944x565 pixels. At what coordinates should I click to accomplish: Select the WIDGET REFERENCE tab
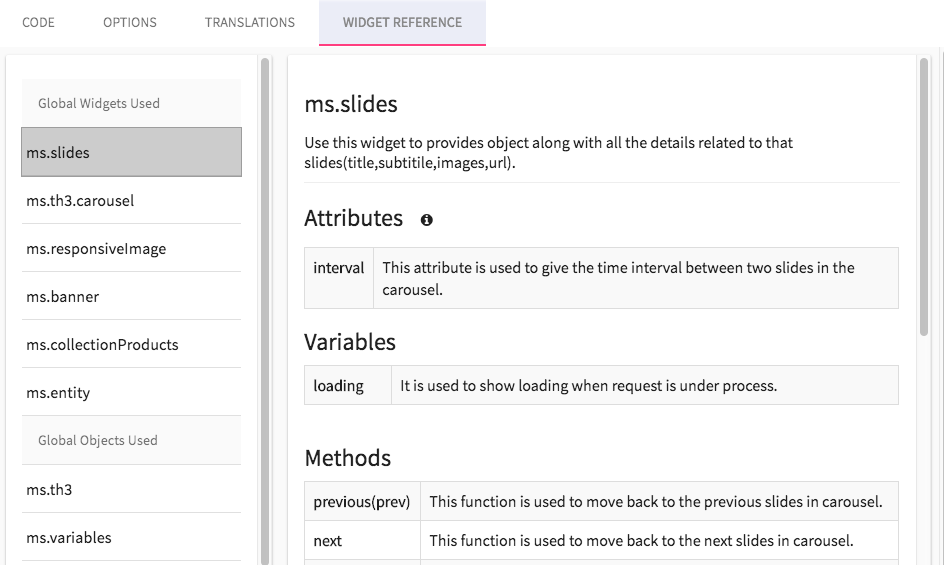tap(402, 22)
